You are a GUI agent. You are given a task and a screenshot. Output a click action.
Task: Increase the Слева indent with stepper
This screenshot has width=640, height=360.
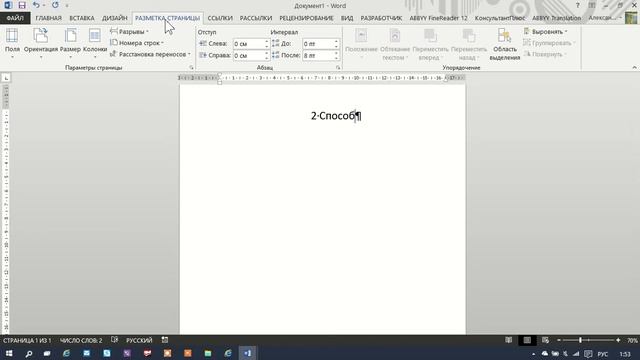(x=267, y=41)
